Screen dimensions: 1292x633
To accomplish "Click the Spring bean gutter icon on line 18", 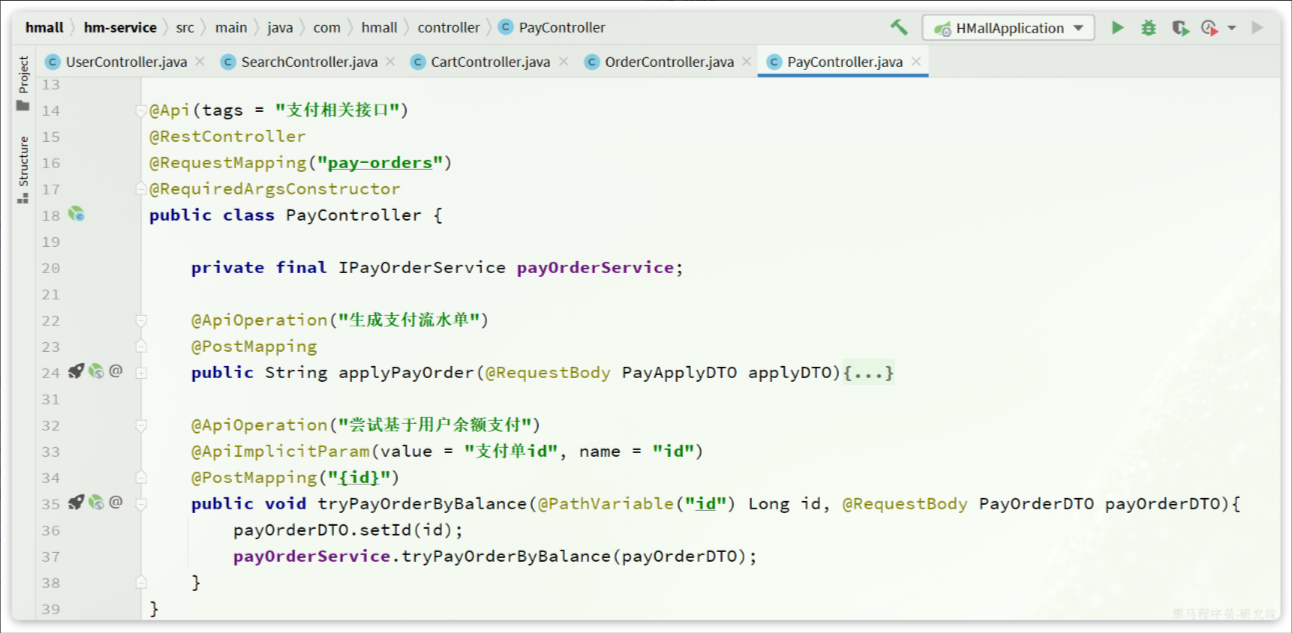I will (x=76, y=214).
